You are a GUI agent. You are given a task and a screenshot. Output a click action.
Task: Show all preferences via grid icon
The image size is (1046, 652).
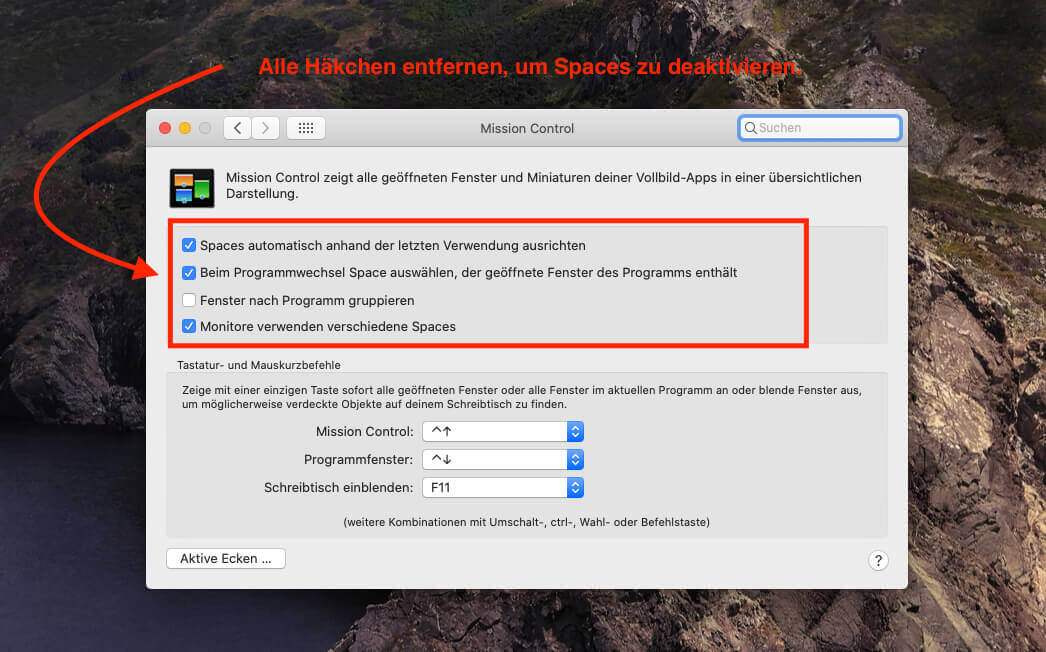point(306,128)
